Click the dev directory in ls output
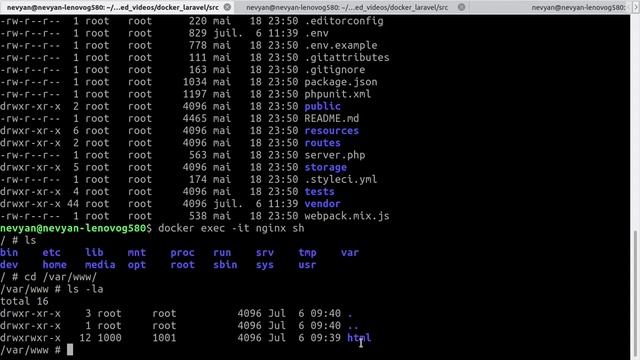640x360 pixels. coord(9,264)
